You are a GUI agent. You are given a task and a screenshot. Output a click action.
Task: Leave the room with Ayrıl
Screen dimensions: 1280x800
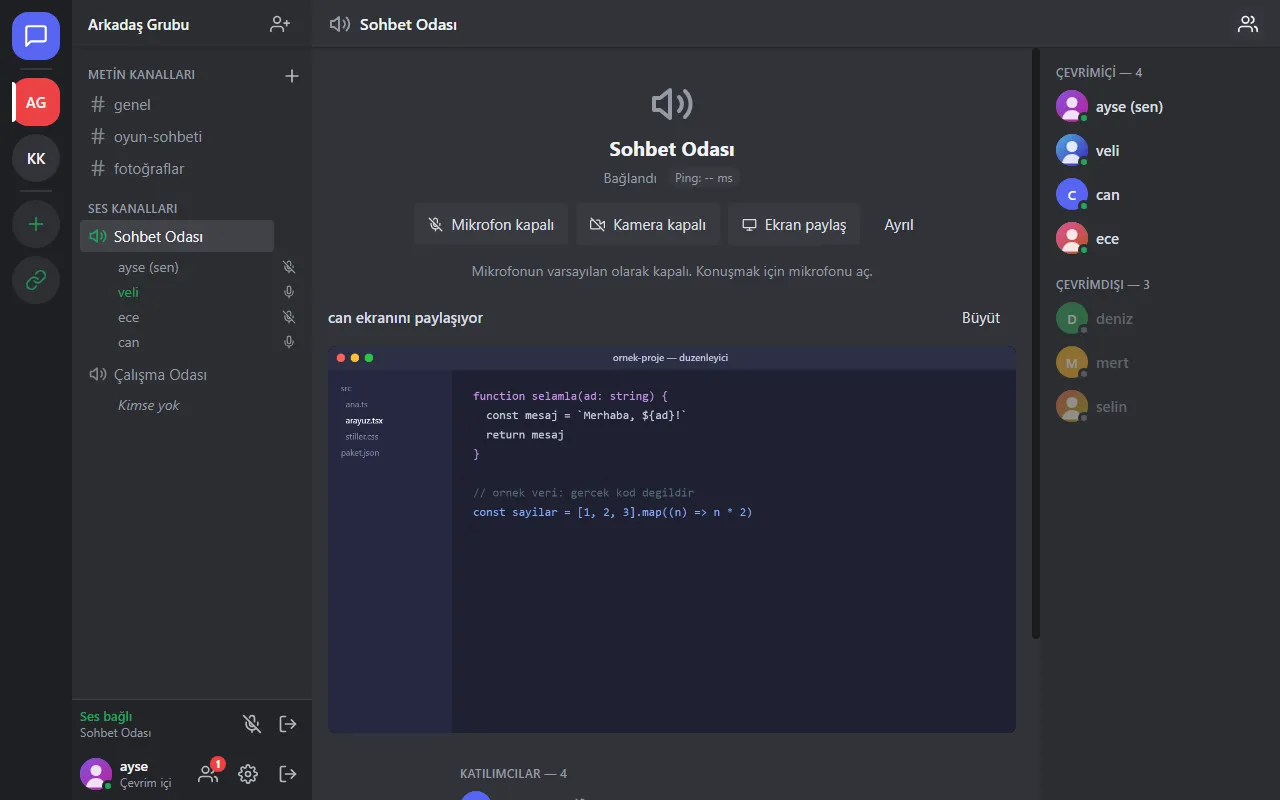[x=899, y=225]
